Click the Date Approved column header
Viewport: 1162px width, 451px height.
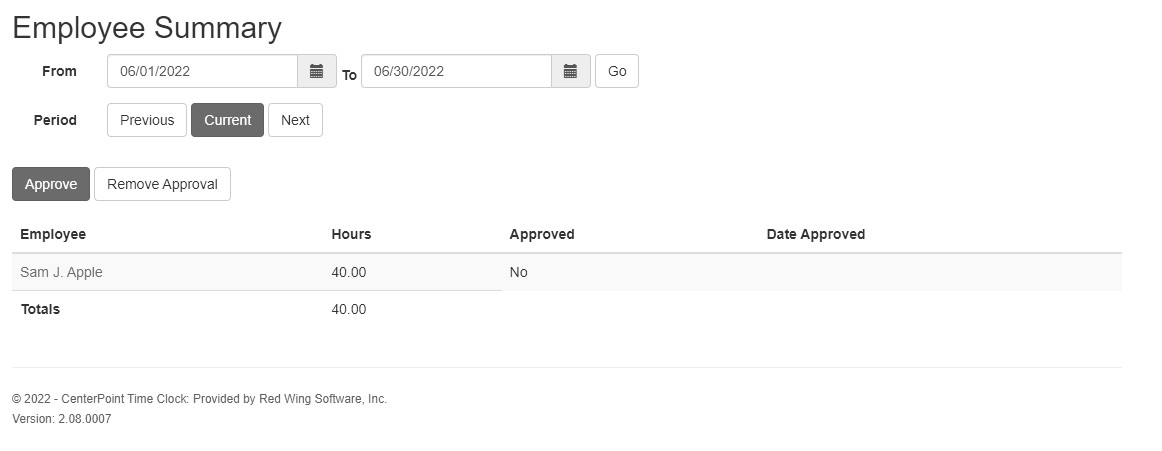(815, 234)
